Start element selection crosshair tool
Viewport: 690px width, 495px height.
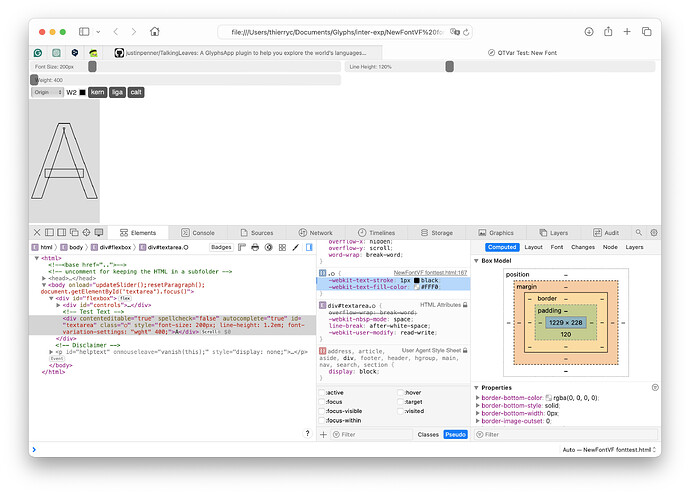pos(86,232)
